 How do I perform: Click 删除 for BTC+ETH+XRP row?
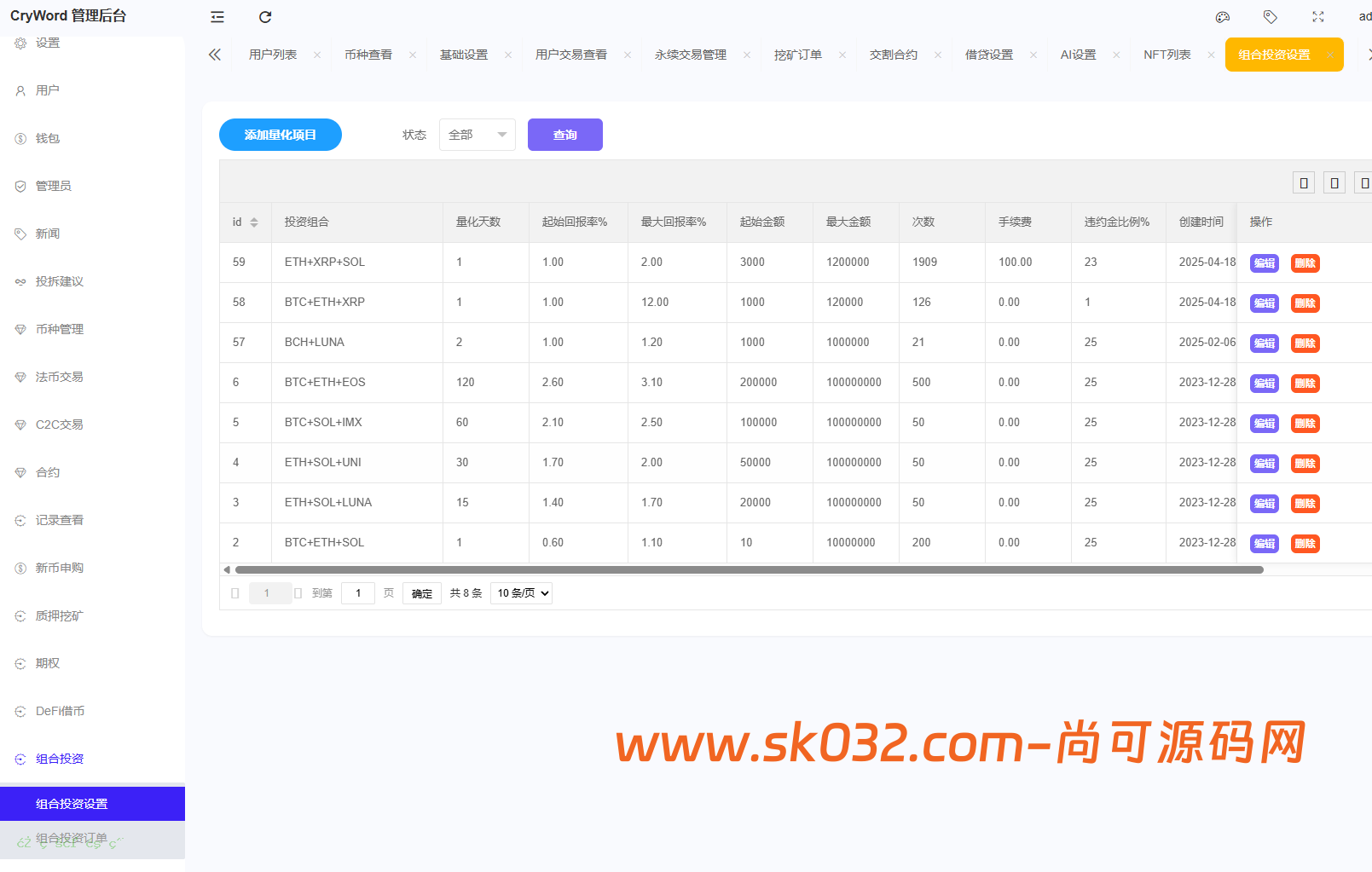pyautogui.click(x=1305, y=303)
